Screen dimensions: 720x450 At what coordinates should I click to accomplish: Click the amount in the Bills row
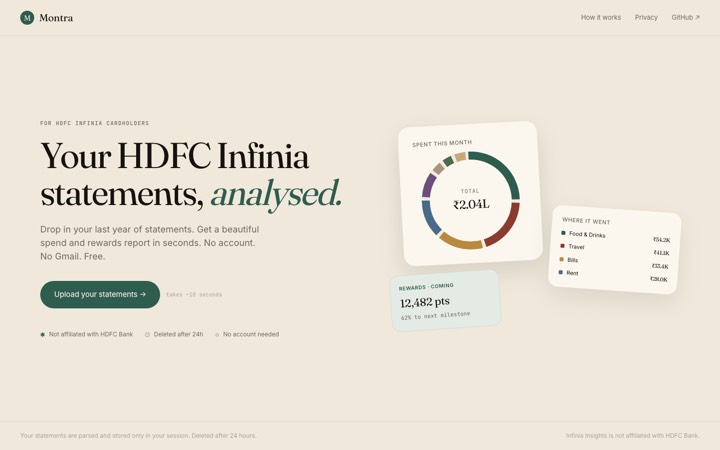coord(660,266)
